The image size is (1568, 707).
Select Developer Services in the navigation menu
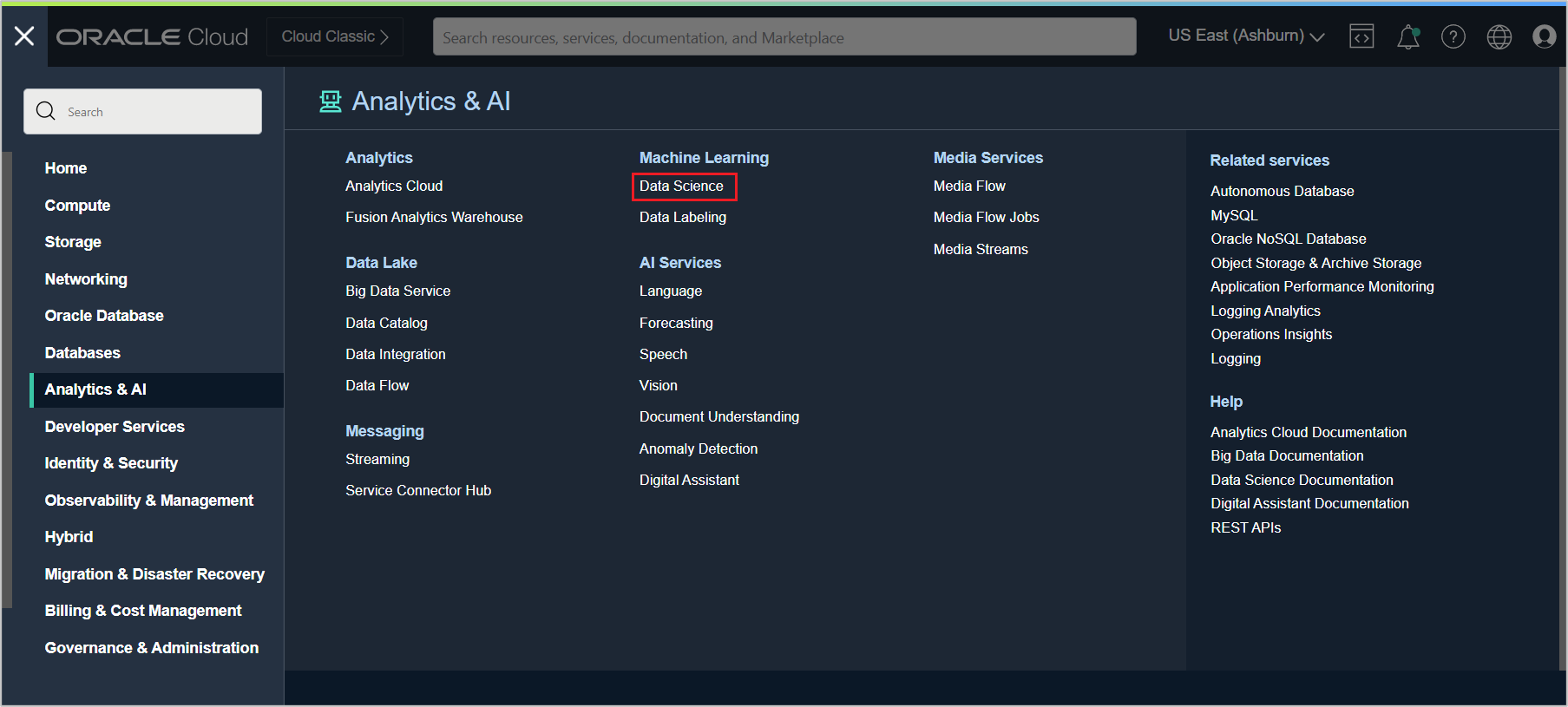point(115,427)
